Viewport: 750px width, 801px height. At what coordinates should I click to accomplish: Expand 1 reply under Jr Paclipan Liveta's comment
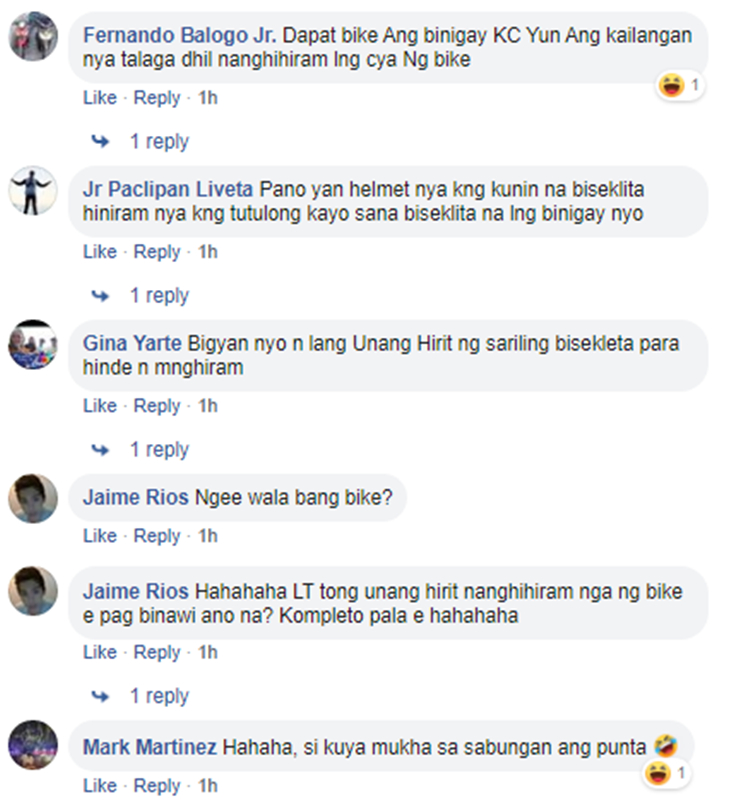point(159,295)
